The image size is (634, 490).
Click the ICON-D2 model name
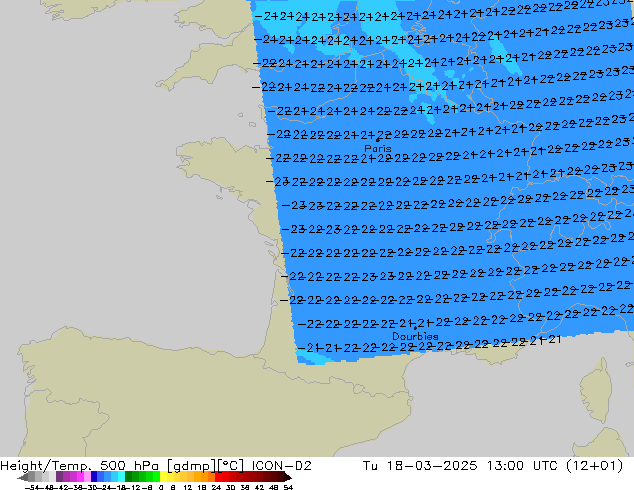coord(282,466)
